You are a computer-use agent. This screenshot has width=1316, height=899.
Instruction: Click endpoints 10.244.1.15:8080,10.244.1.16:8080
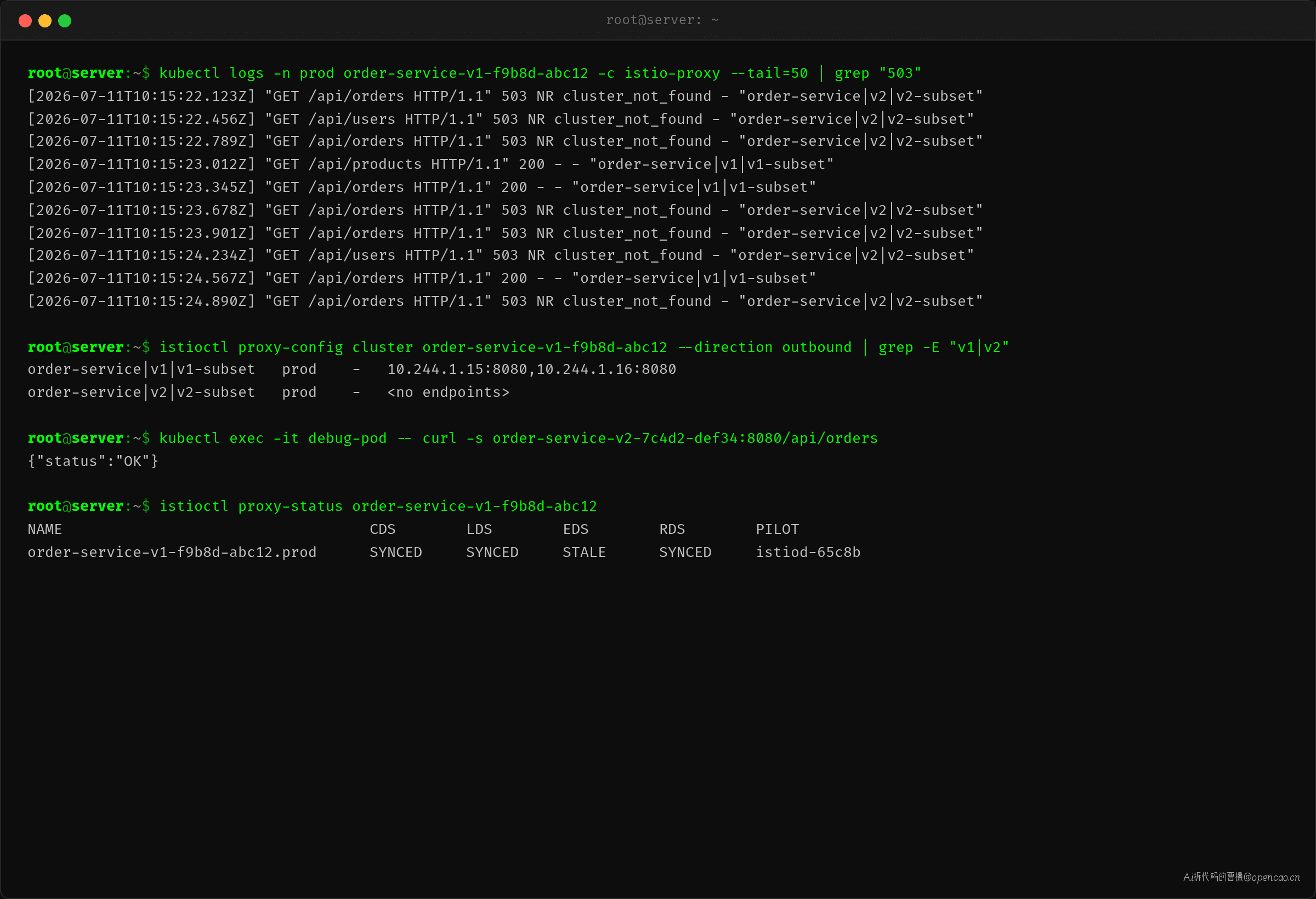pos(532,369)
